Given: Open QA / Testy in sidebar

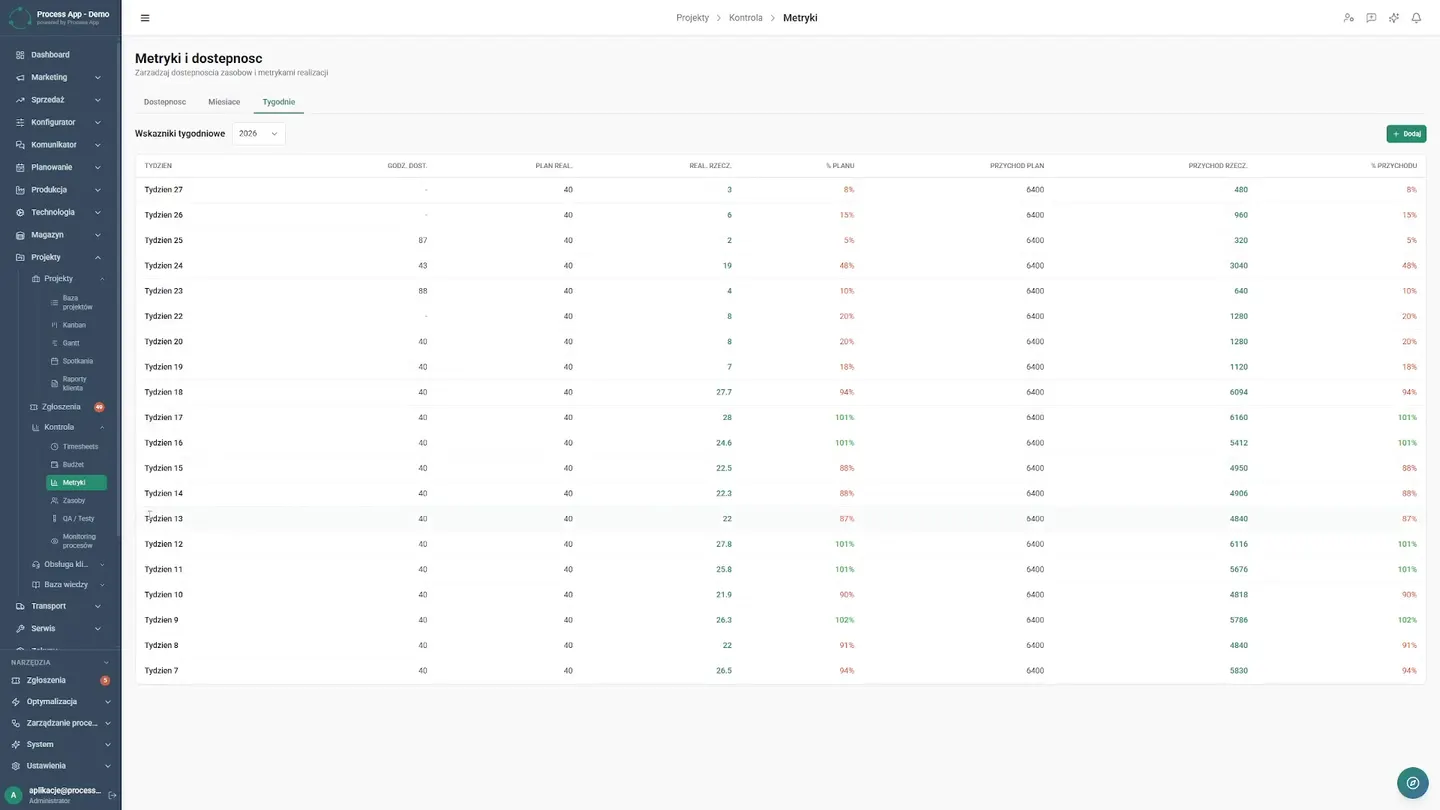Looking at the screenshot, I should (x=77, y=519).
